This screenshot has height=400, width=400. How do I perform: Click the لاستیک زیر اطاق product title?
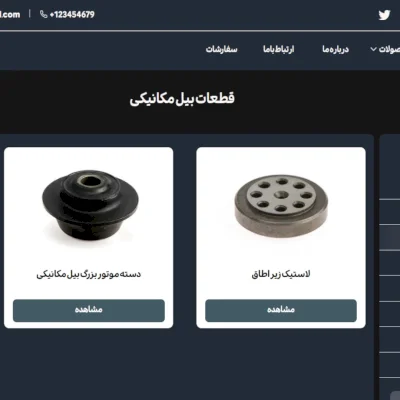coord(281,274)
